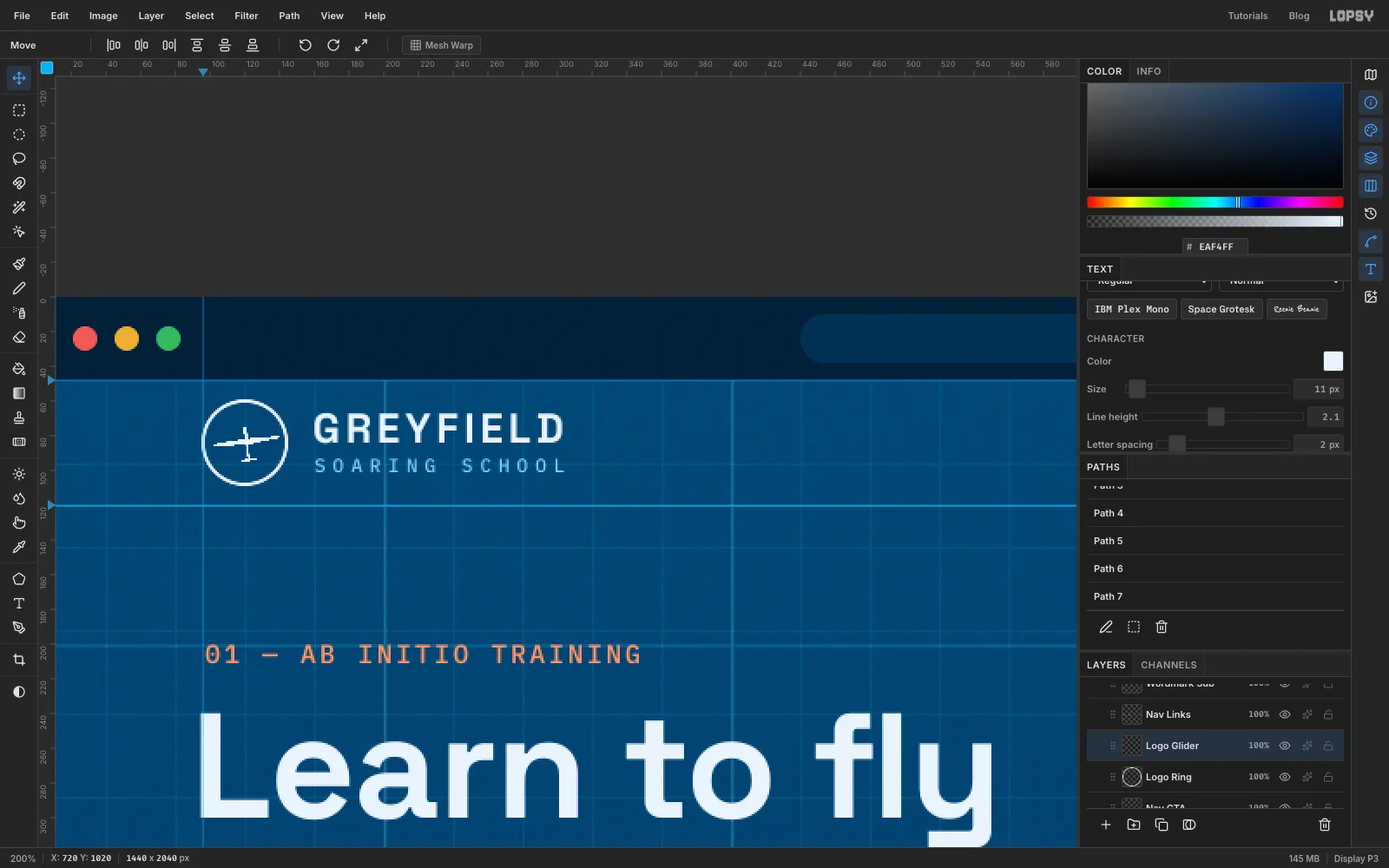Apply the Space Grotesk font
Image resolution: width=1389 pixels, height=868 pixels.
[x=1221, y=309]
